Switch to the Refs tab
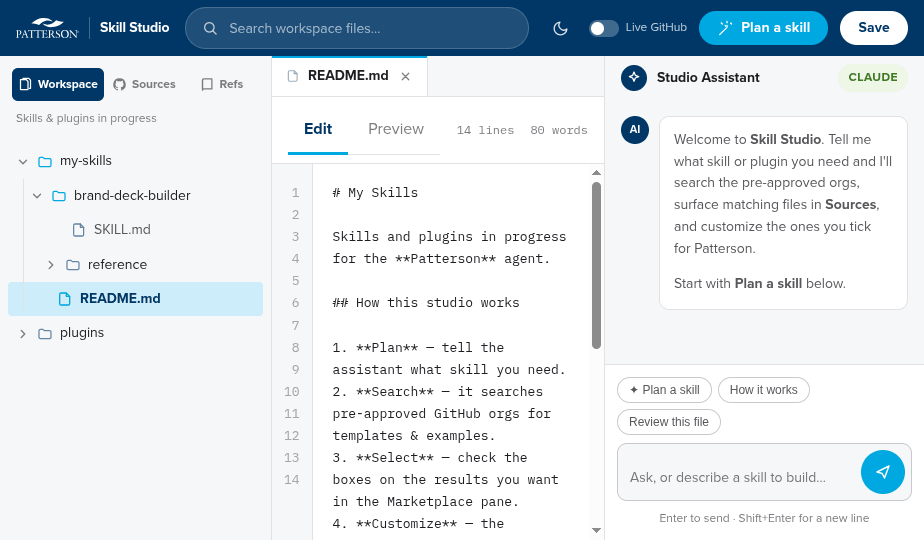The image size is (924, 540). coord(222,84)
